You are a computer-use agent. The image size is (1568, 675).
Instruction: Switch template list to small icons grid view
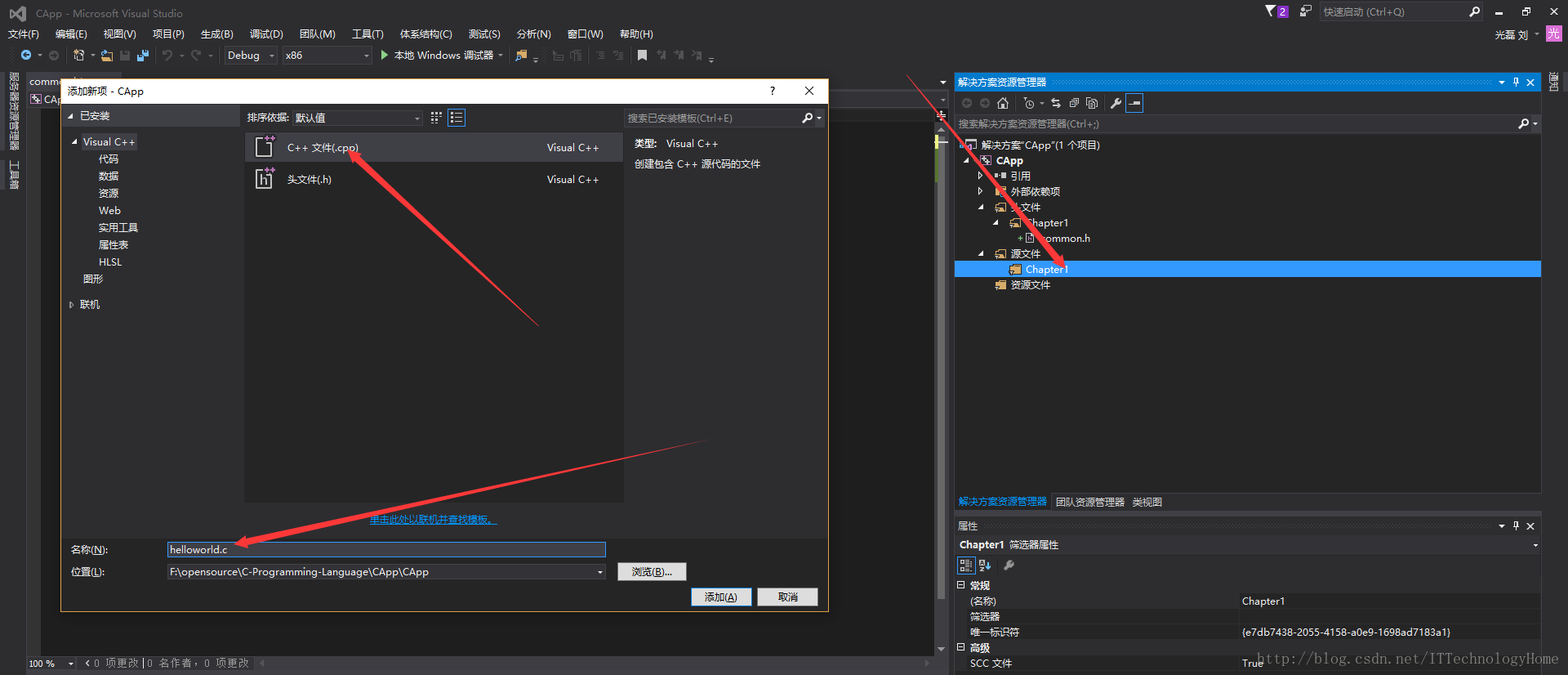pos(436,118)
